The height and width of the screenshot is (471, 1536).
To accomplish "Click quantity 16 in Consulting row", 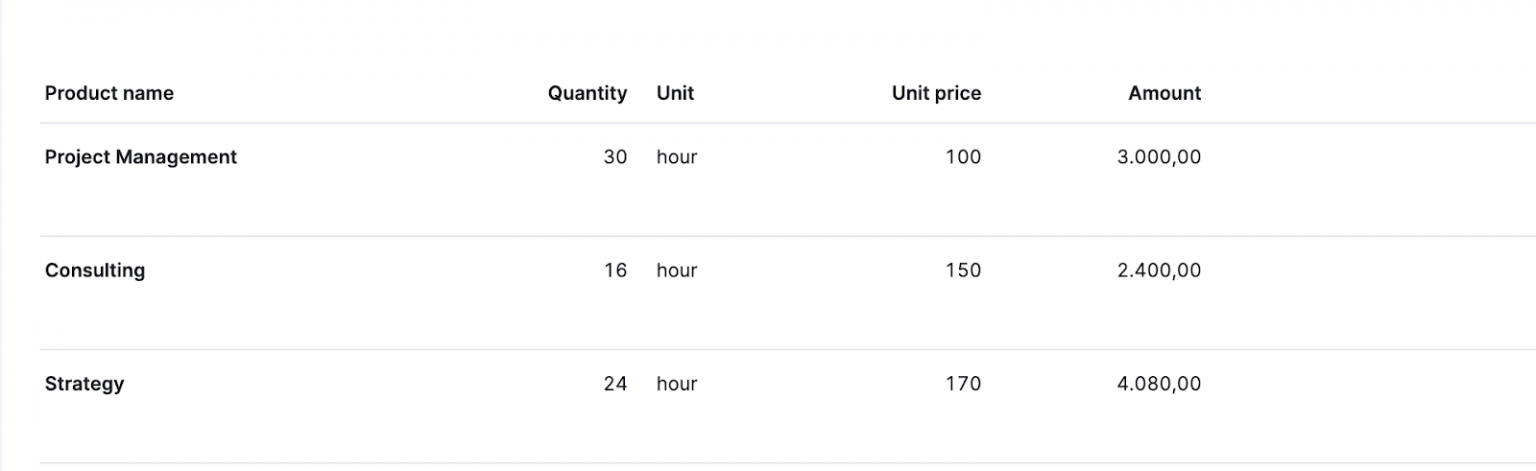I will [x=615, y=270].
